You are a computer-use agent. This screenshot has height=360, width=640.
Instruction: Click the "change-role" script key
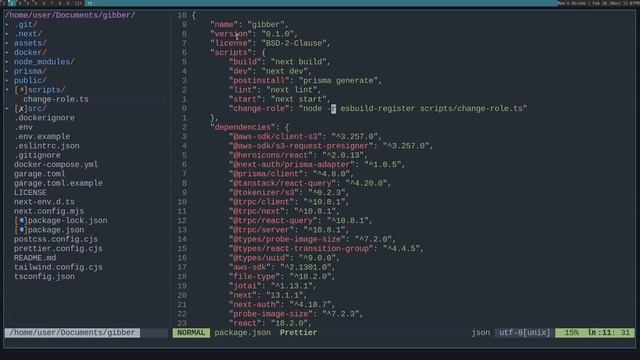259,109
